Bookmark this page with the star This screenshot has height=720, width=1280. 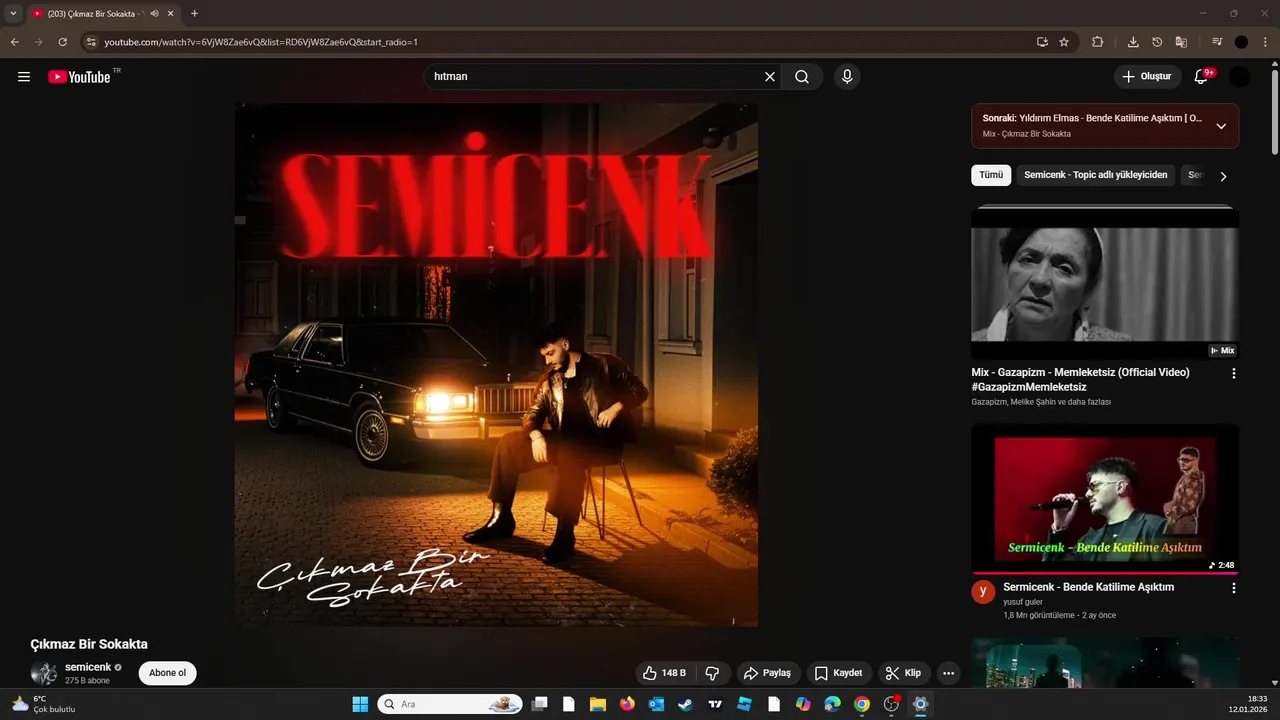(1064, 42)
